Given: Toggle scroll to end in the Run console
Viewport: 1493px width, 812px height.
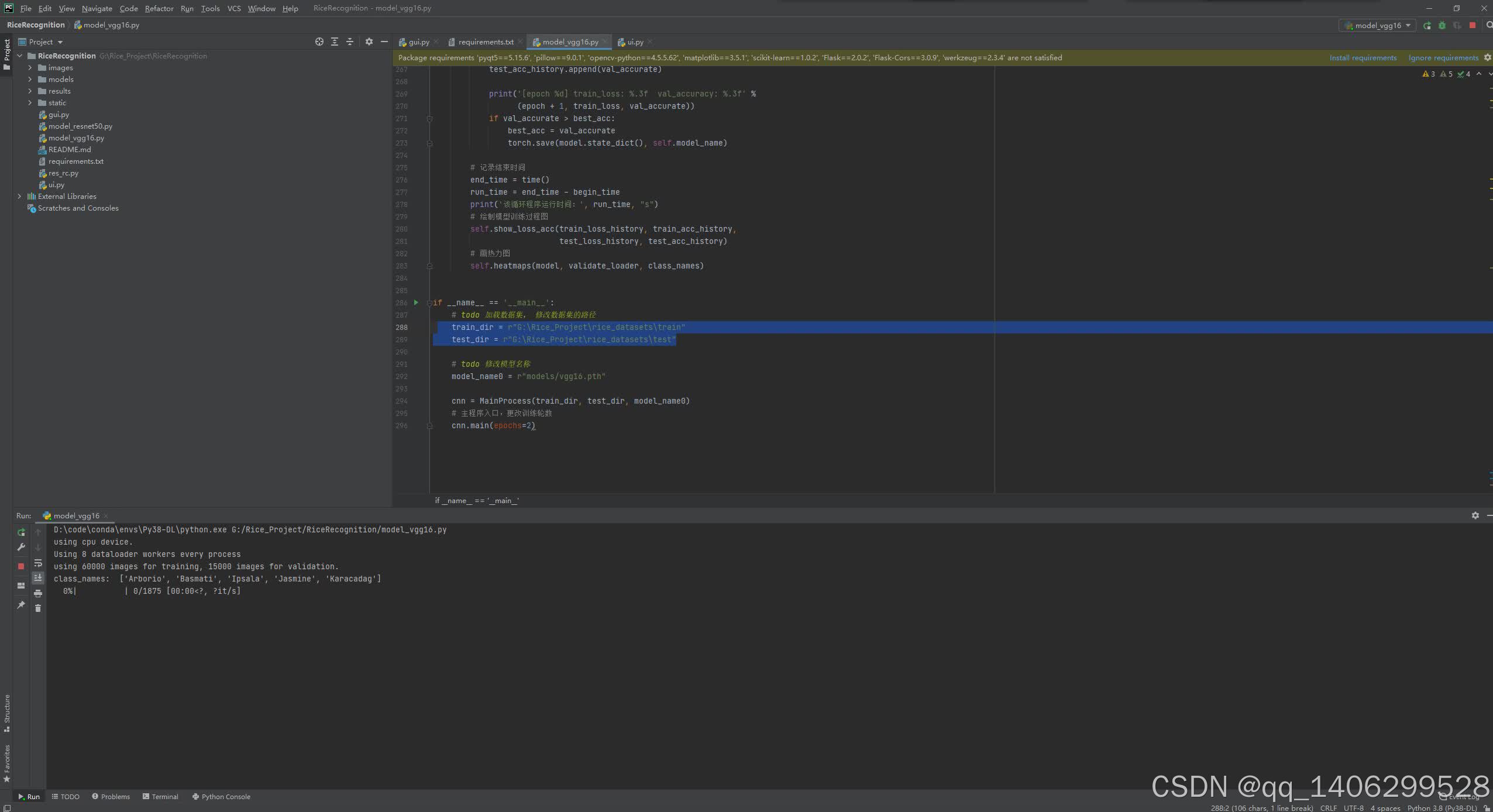Looking at the screenshot, I should (38, 578).
